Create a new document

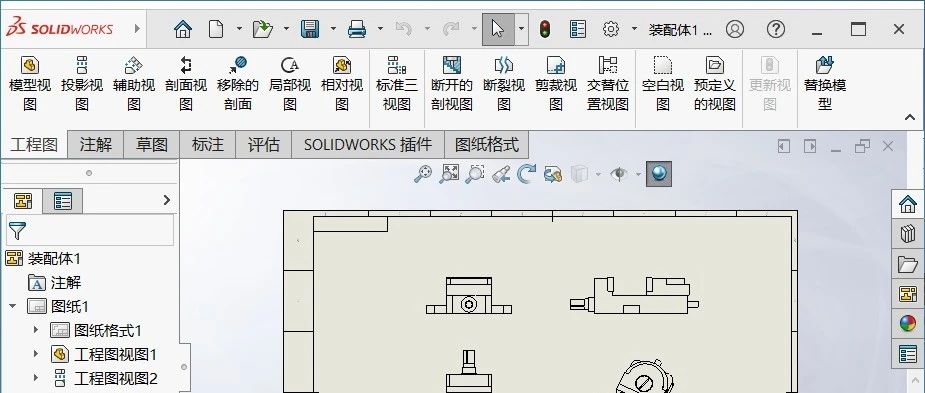pos(216,29)
